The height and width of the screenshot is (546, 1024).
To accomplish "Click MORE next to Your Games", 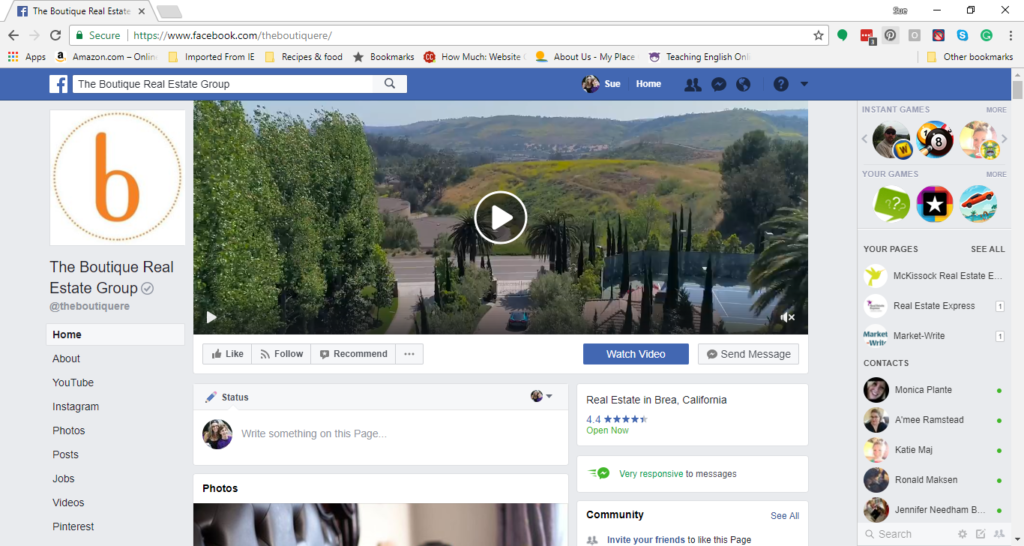I will tap(996, 174).
